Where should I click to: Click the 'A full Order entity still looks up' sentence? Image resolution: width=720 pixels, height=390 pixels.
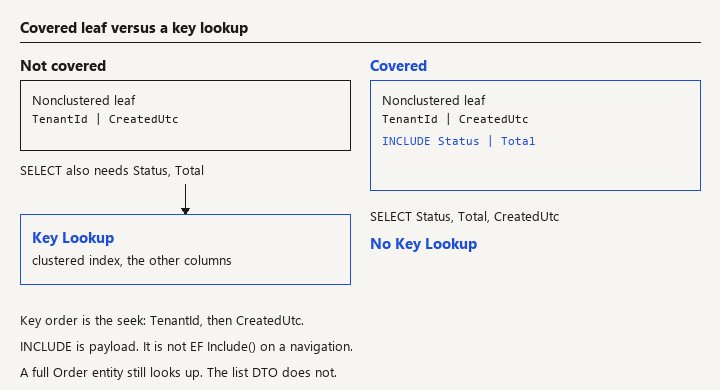(x=178, y=372)
